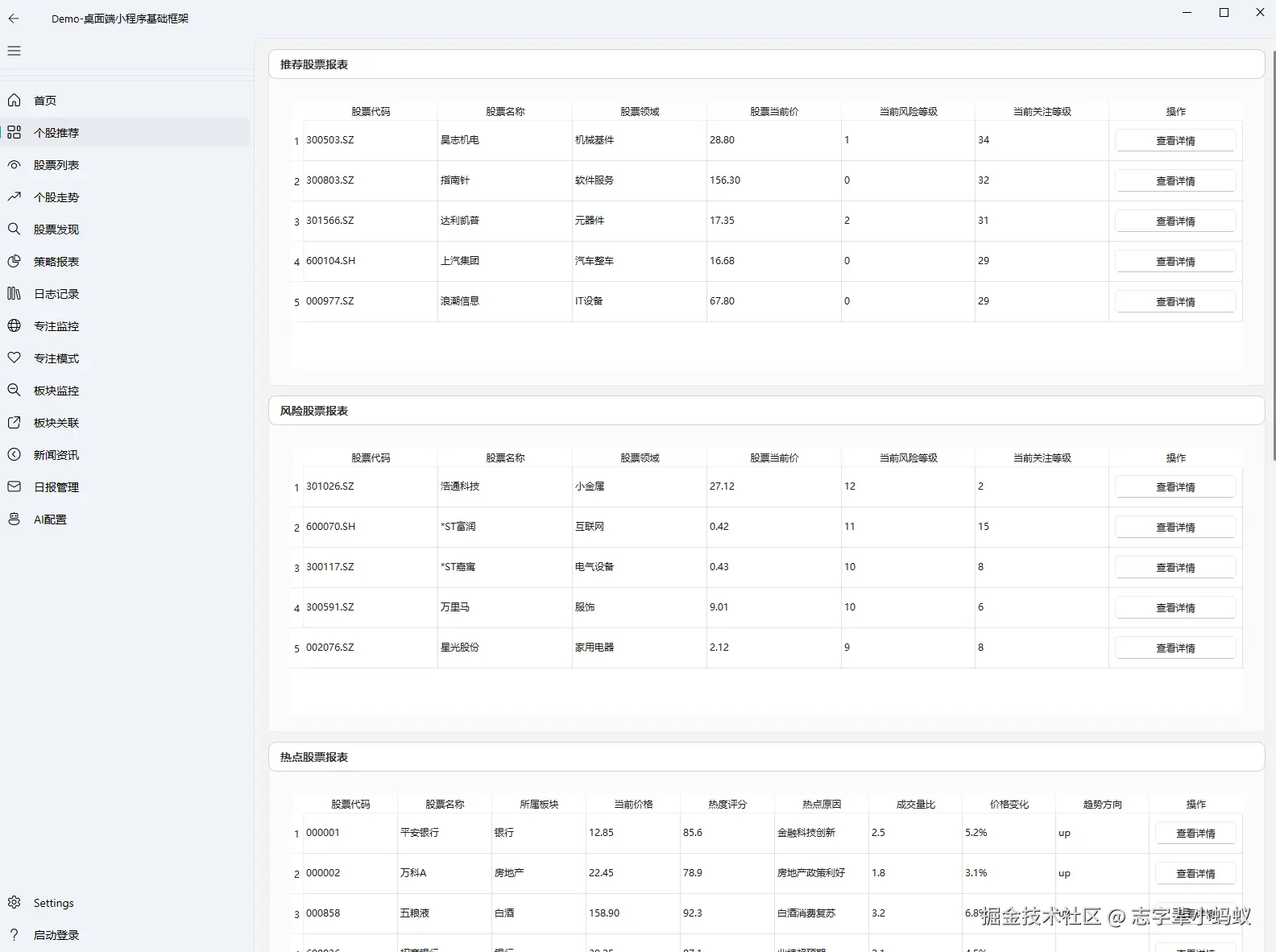Image resolution: width=1276 pixels, height=952 pixels.
Task: Click the 汽车整车 sector cell
Action: point(640,261)
